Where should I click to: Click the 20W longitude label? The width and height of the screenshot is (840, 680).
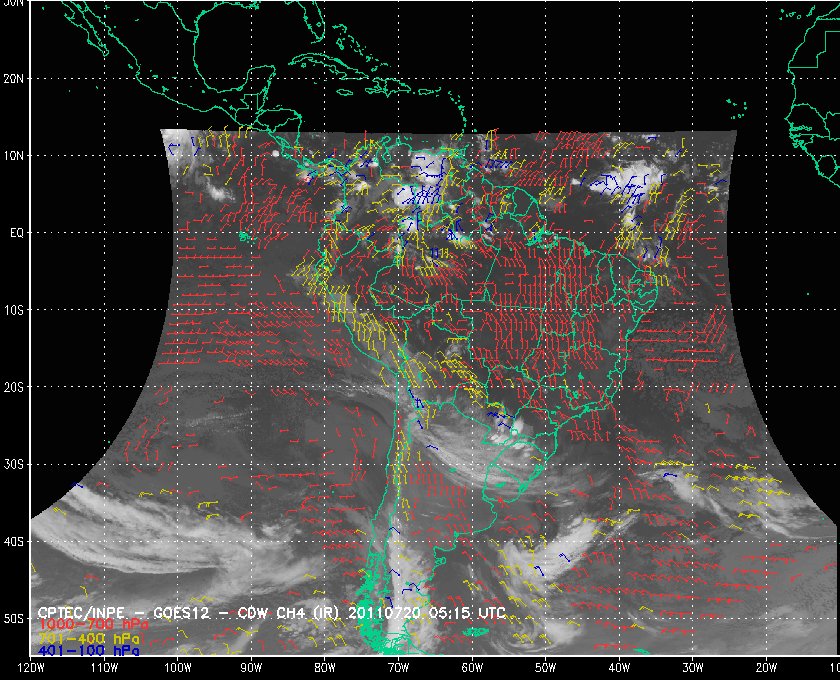(x=766, y=668)
